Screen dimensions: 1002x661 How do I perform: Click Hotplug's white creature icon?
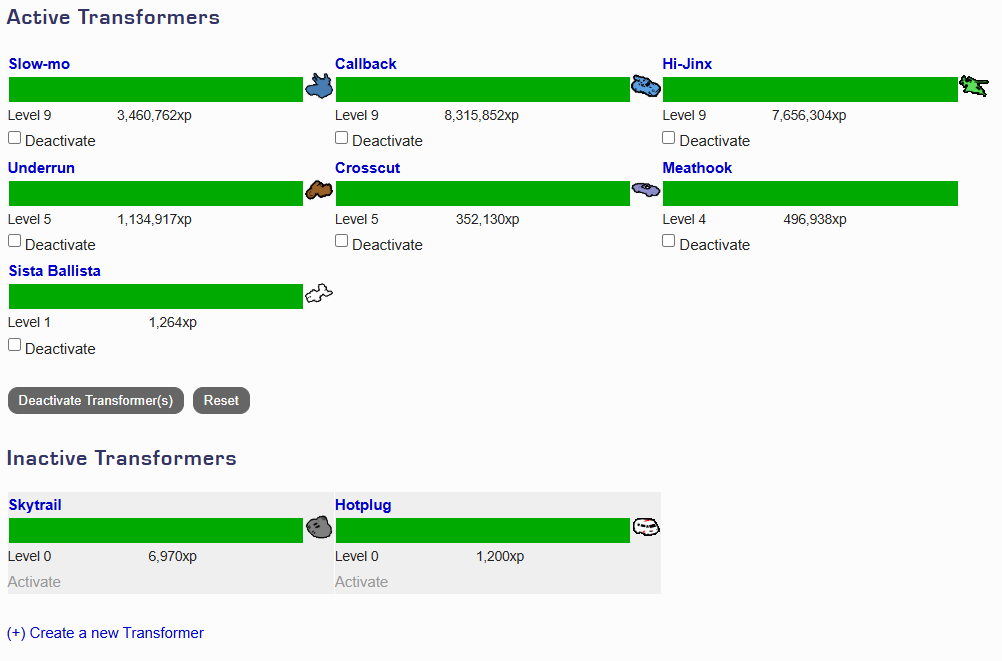point(646,526)
